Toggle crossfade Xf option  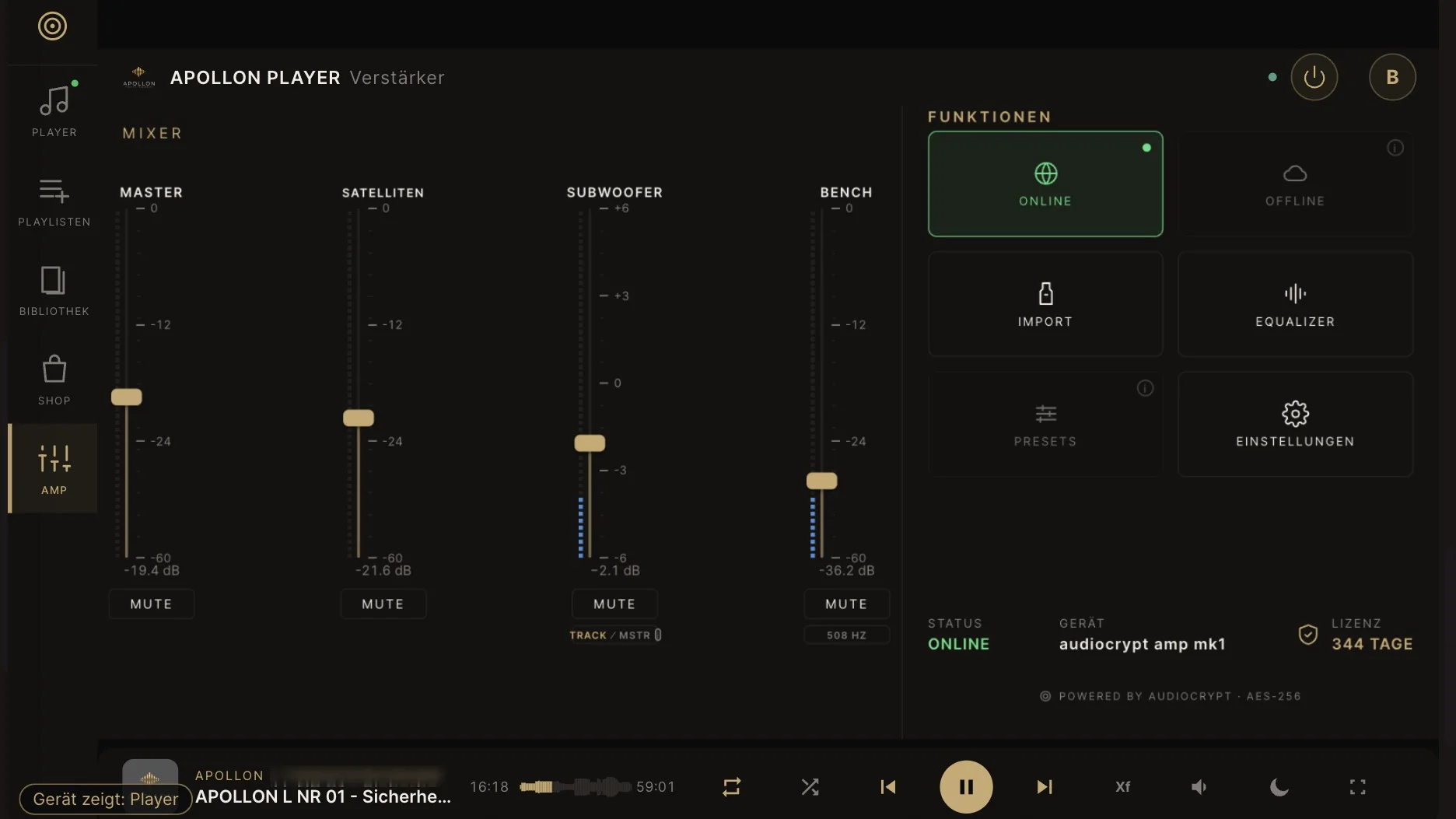1122,787
